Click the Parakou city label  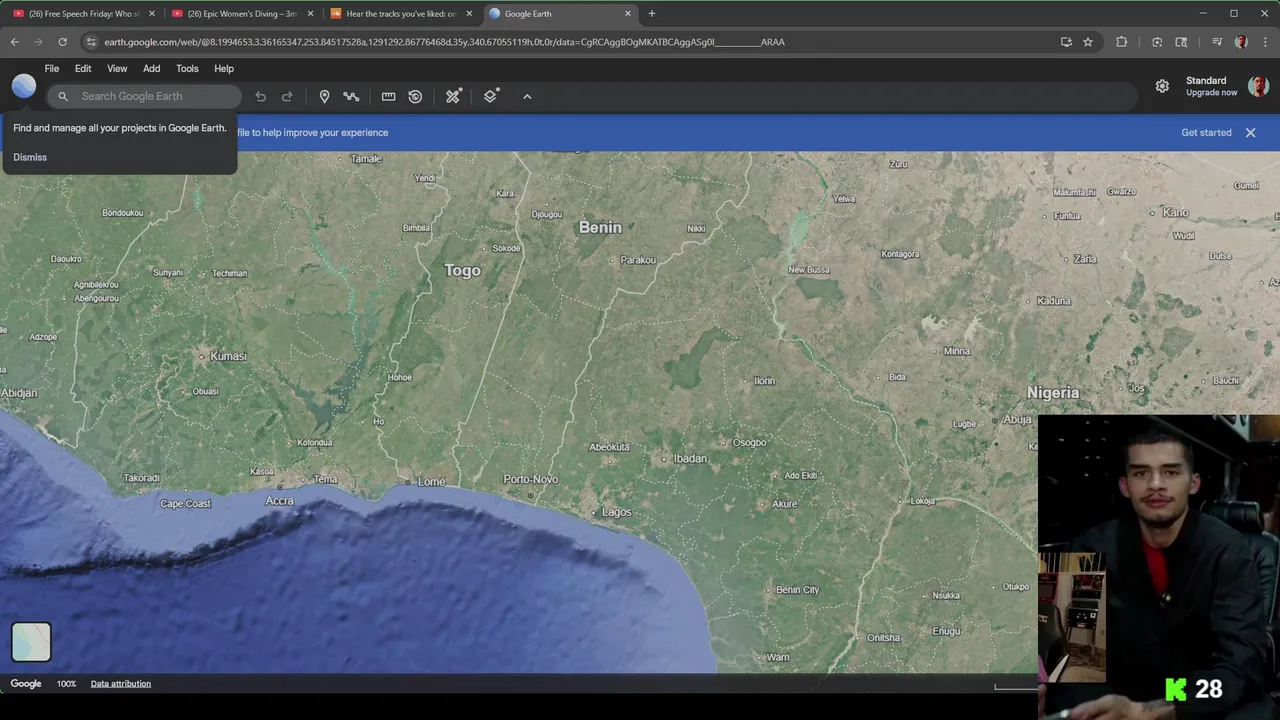pyautogui.click(x=638, y=260)
